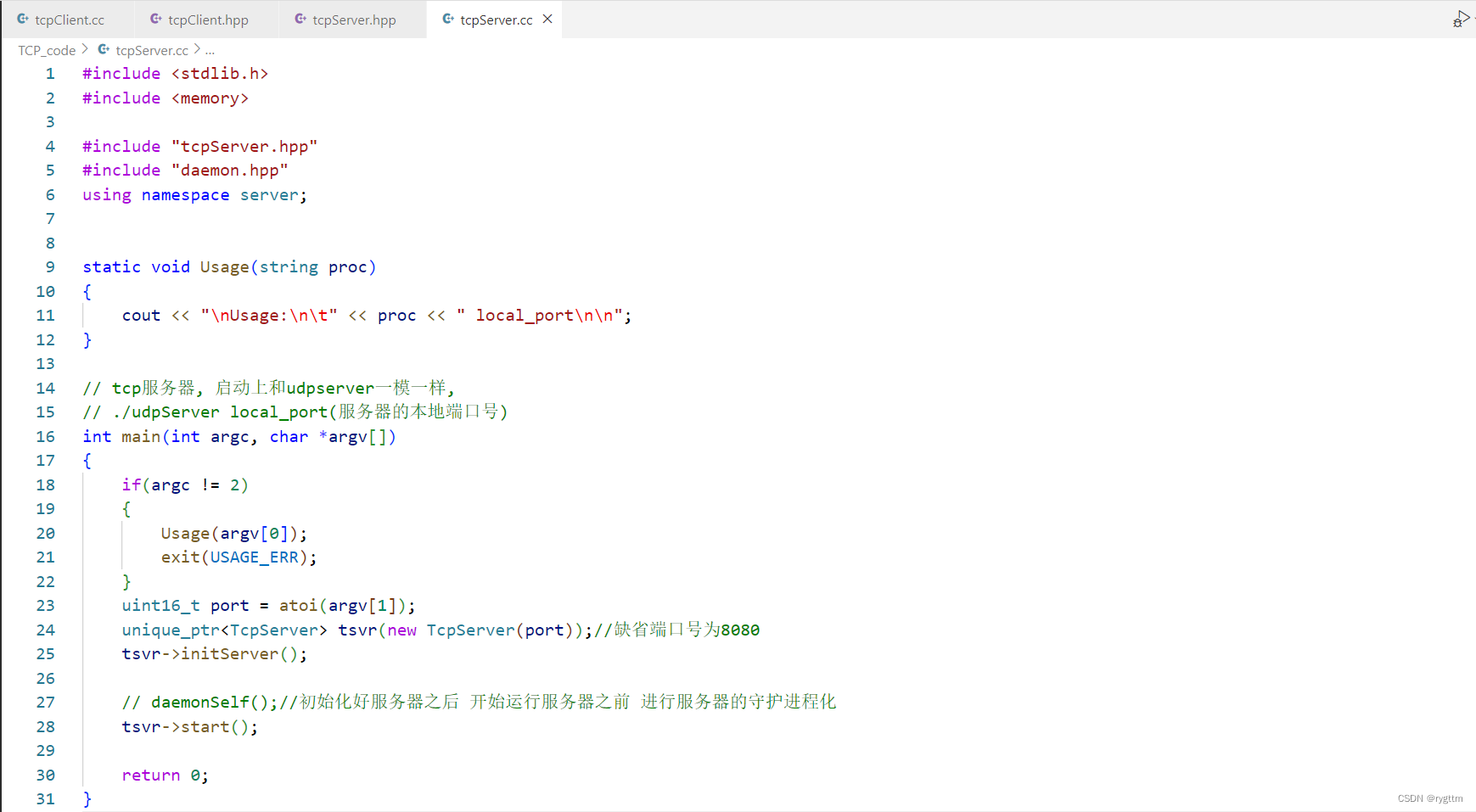The width and height of the screenshot is (1476, 812).
Task: Click 'tsvr->initServer();' on line 25
Action: [215, 654]
